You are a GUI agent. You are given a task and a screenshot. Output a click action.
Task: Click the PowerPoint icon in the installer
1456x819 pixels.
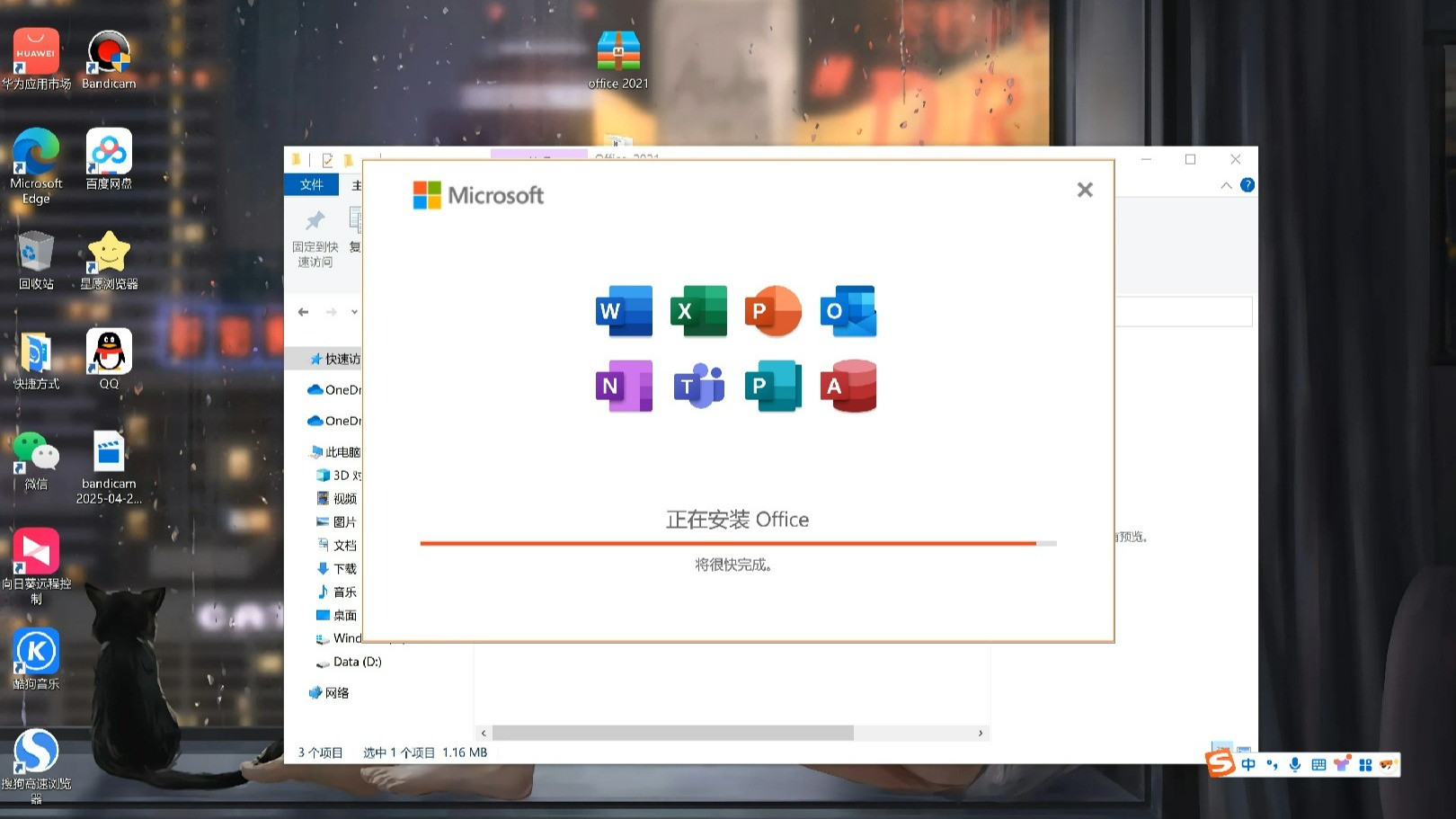pyautogui.click(x=773, y=311)
